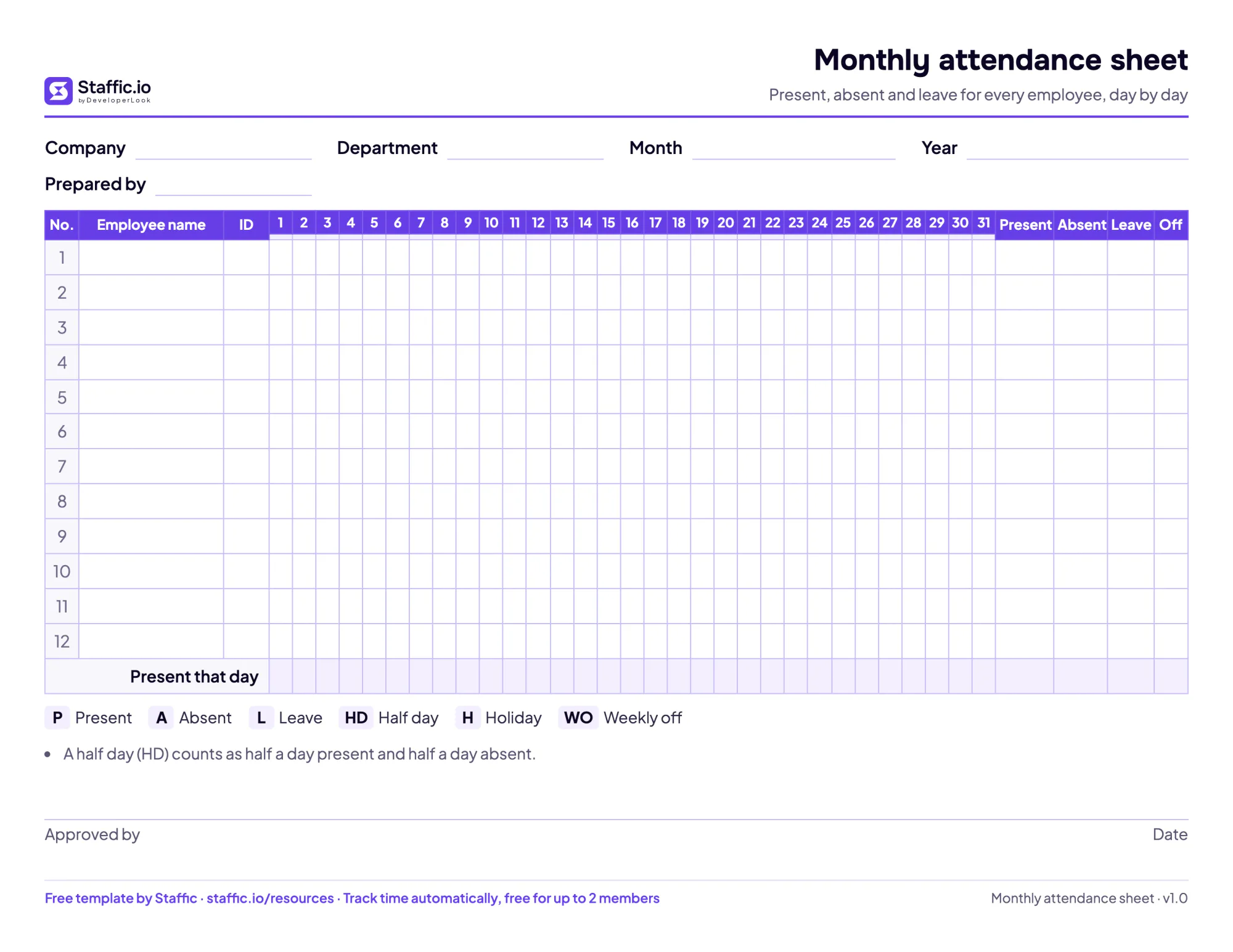
Task: Select the Year input line
Action: [1077, 150]
